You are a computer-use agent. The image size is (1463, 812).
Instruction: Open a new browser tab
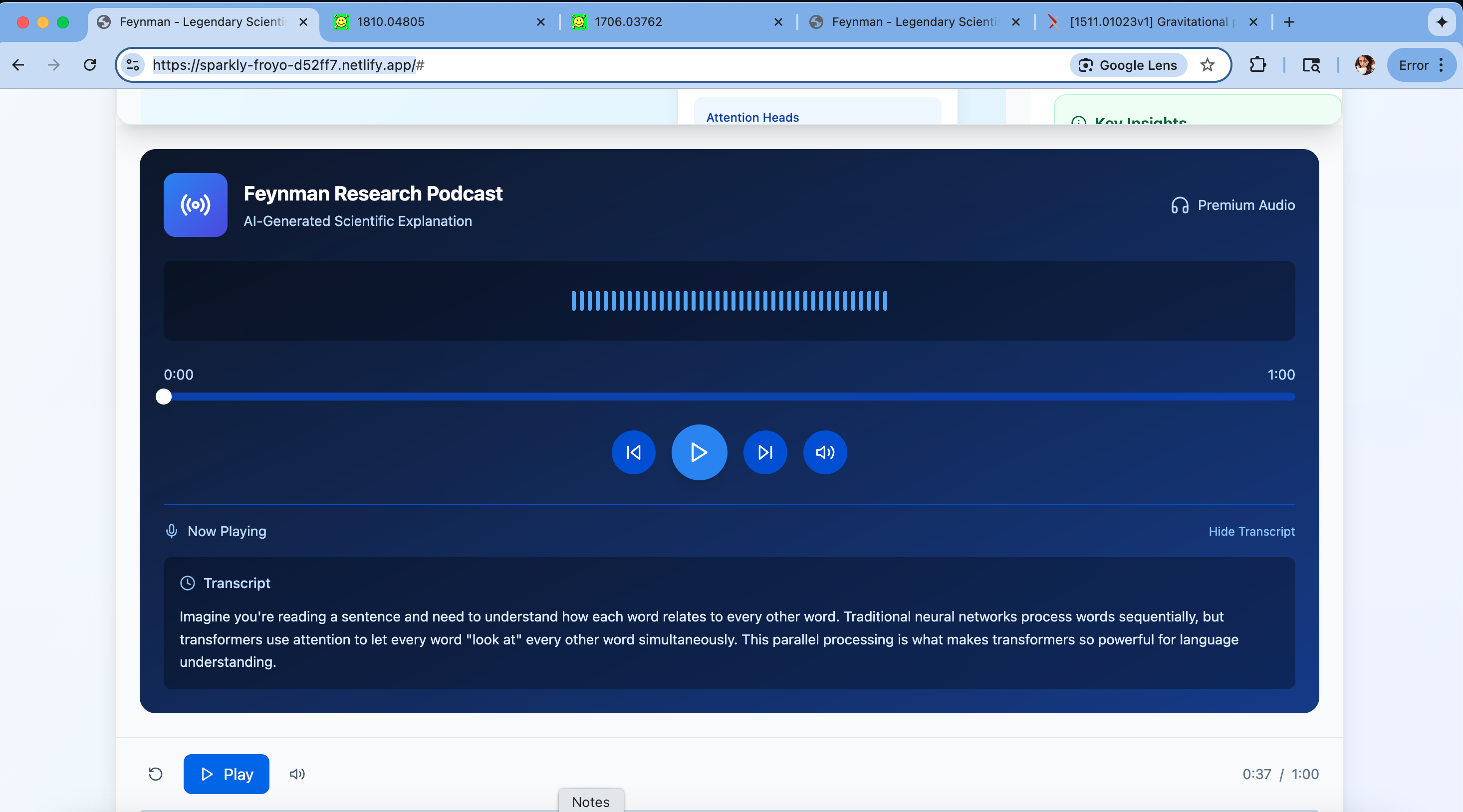[x=1289, y=22]
